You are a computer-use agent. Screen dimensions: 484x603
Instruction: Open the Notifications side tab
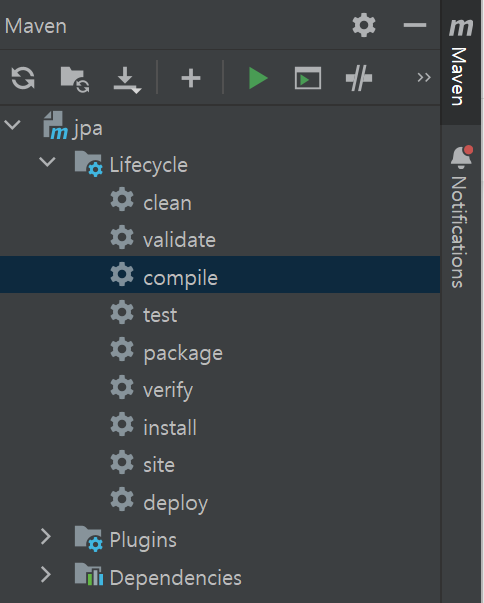point(460,217)
